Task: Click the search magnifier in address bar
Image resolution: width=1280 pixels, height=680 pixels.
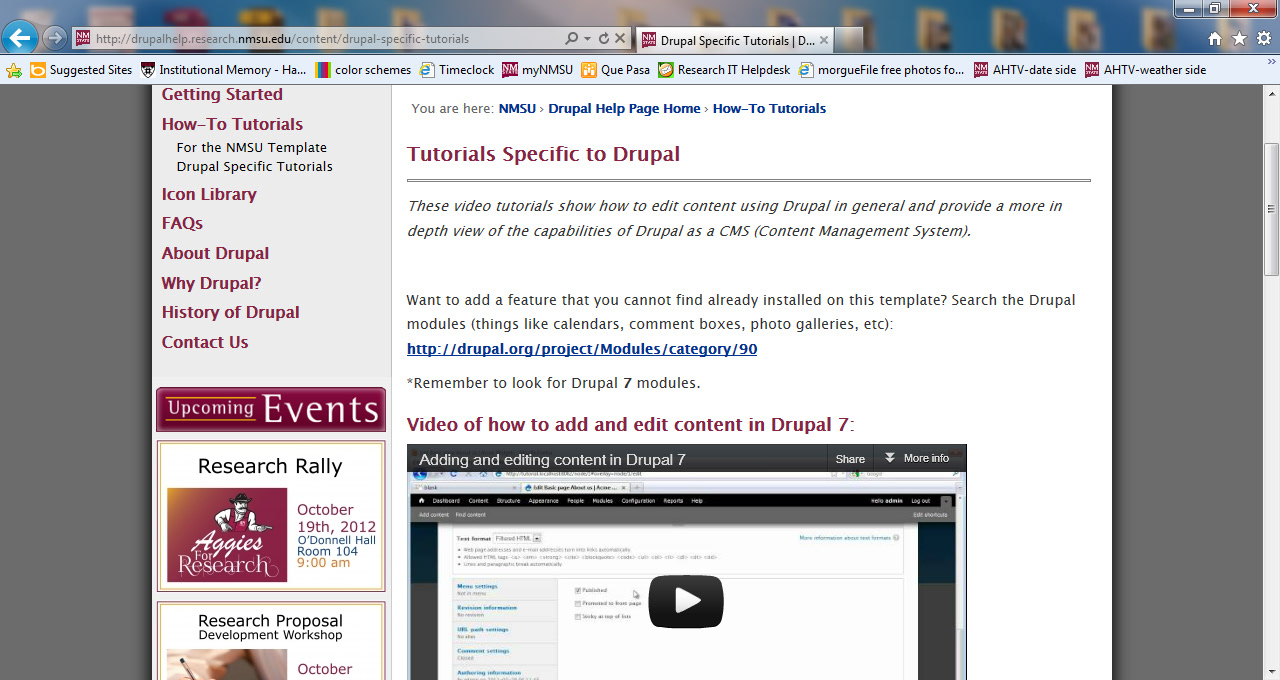Action: tap(571, 39)
